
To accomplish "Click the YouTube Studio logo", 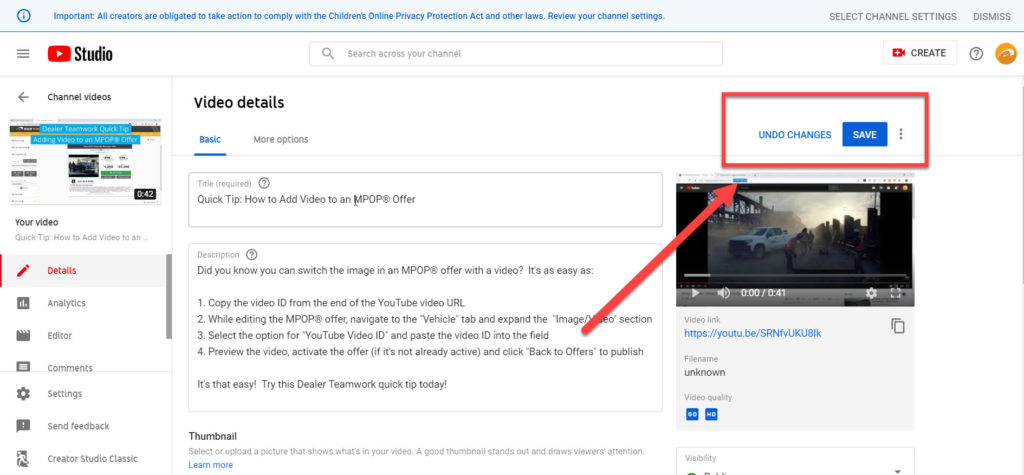I will click(x=80, y=53).
